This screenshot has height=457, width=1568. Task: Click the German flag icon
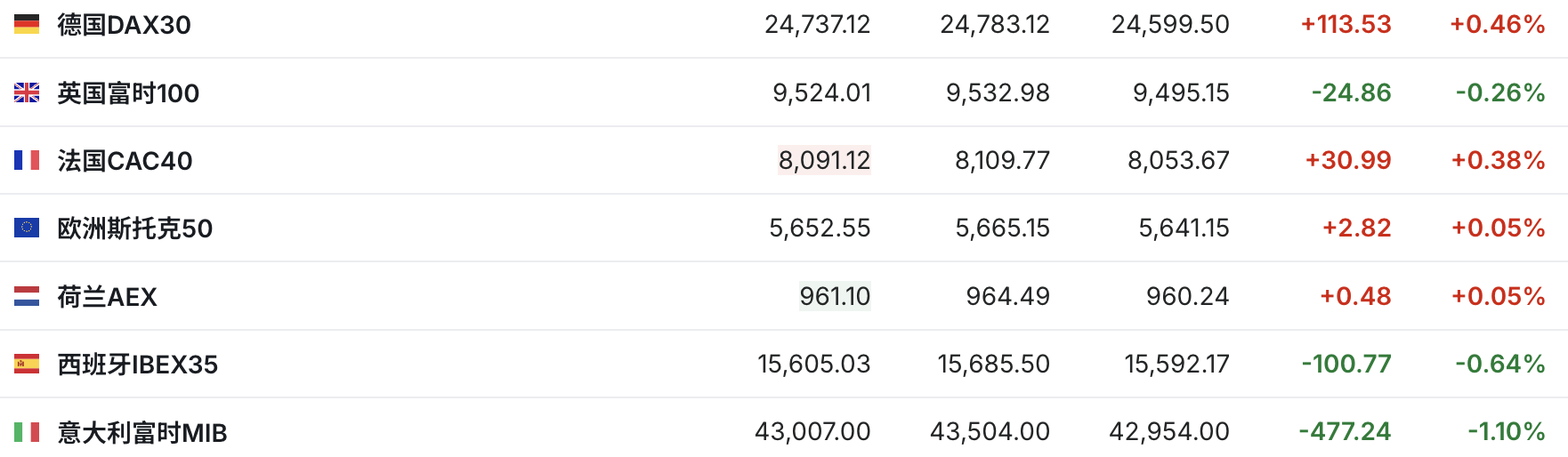(x=27, y=24)
